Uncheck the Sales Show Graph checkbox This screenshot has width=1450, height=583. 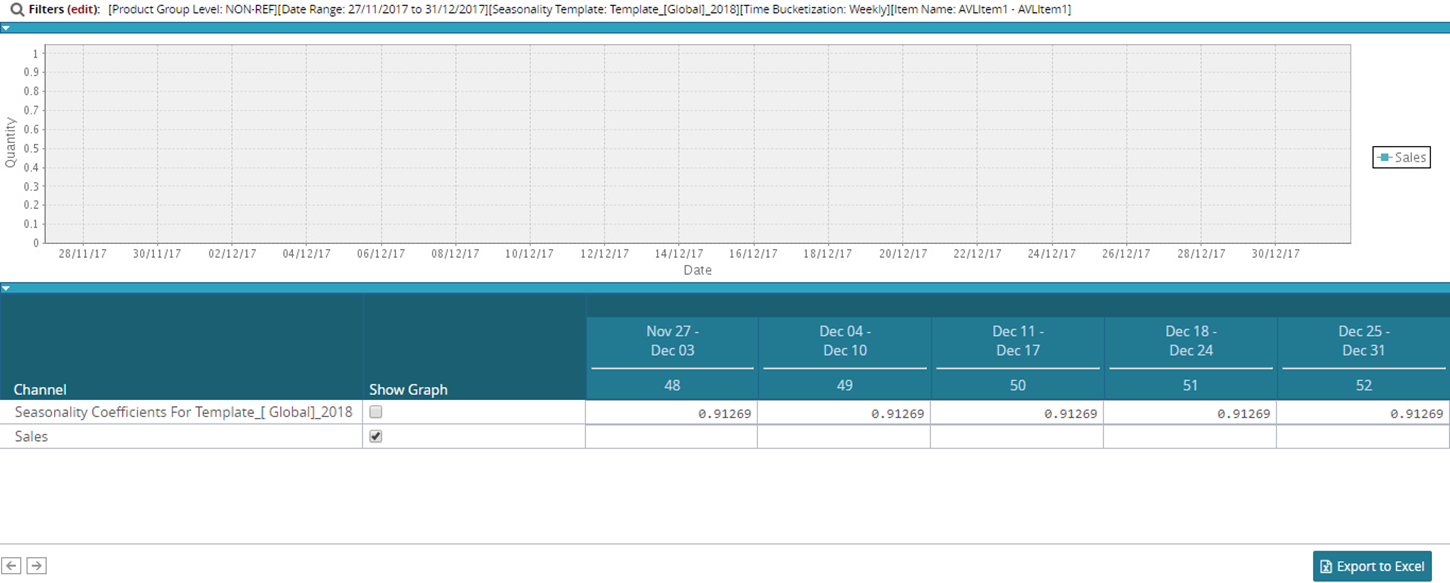click(x=375, y=437)
